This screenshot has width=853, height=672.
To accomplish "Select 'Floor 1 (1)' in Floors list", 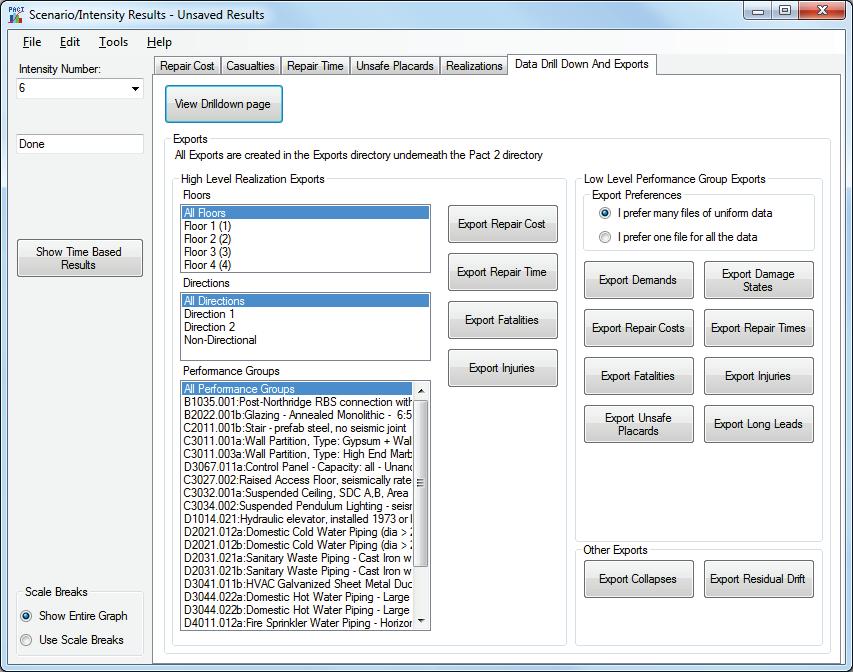I will tap(305, 226).
